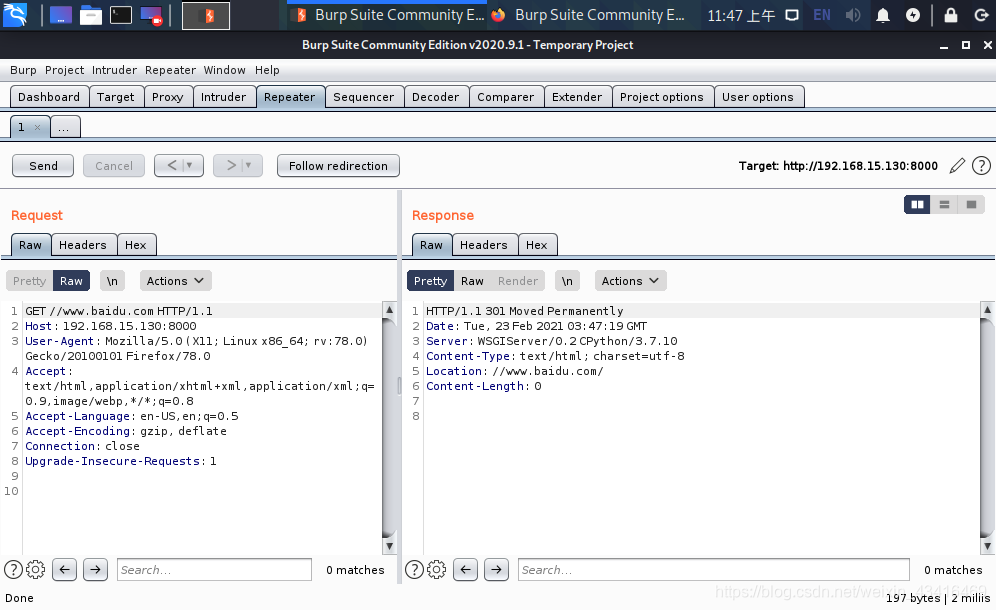Switch to the Intruder tab
Viewport: 996px width, 610px height.
pos(224,97)
